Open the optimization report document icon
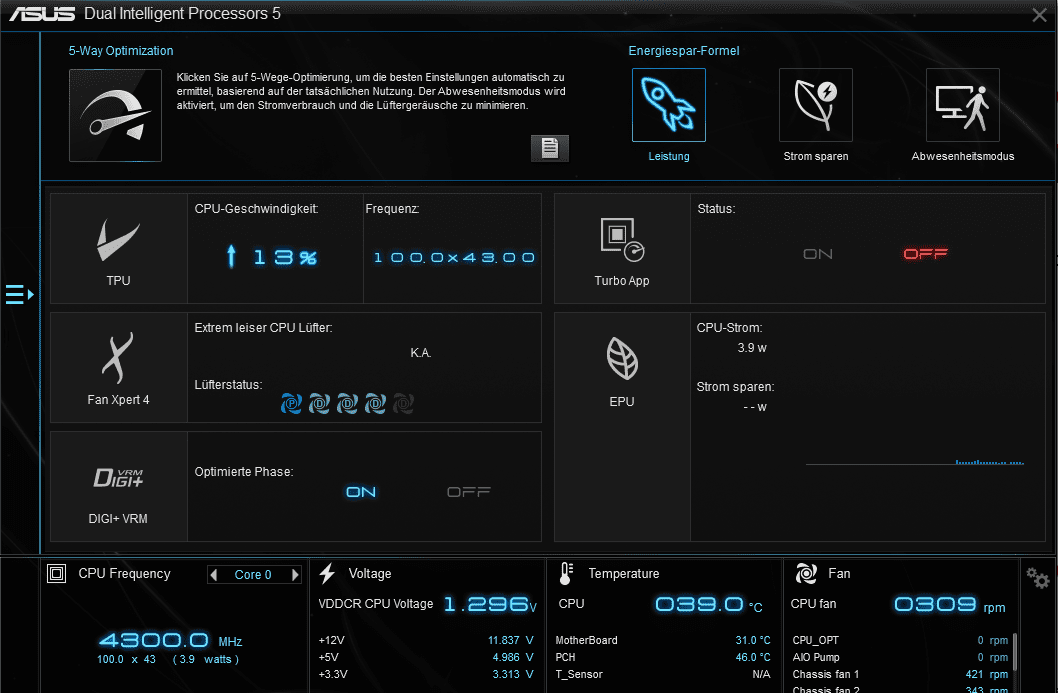The image size is (1058, 693). point(550,148)
